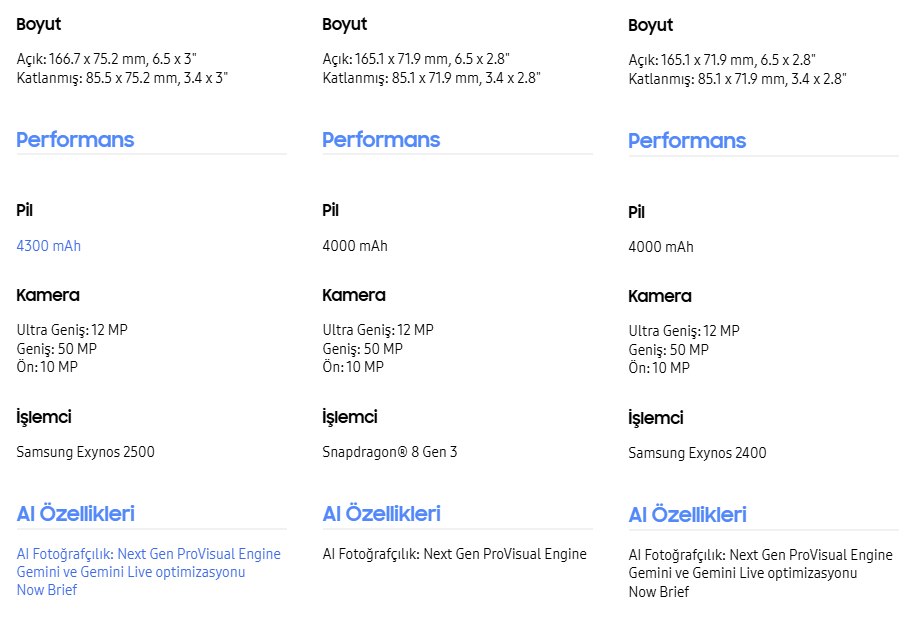Click the middle column's Performans heading

(x=381, y=140)
